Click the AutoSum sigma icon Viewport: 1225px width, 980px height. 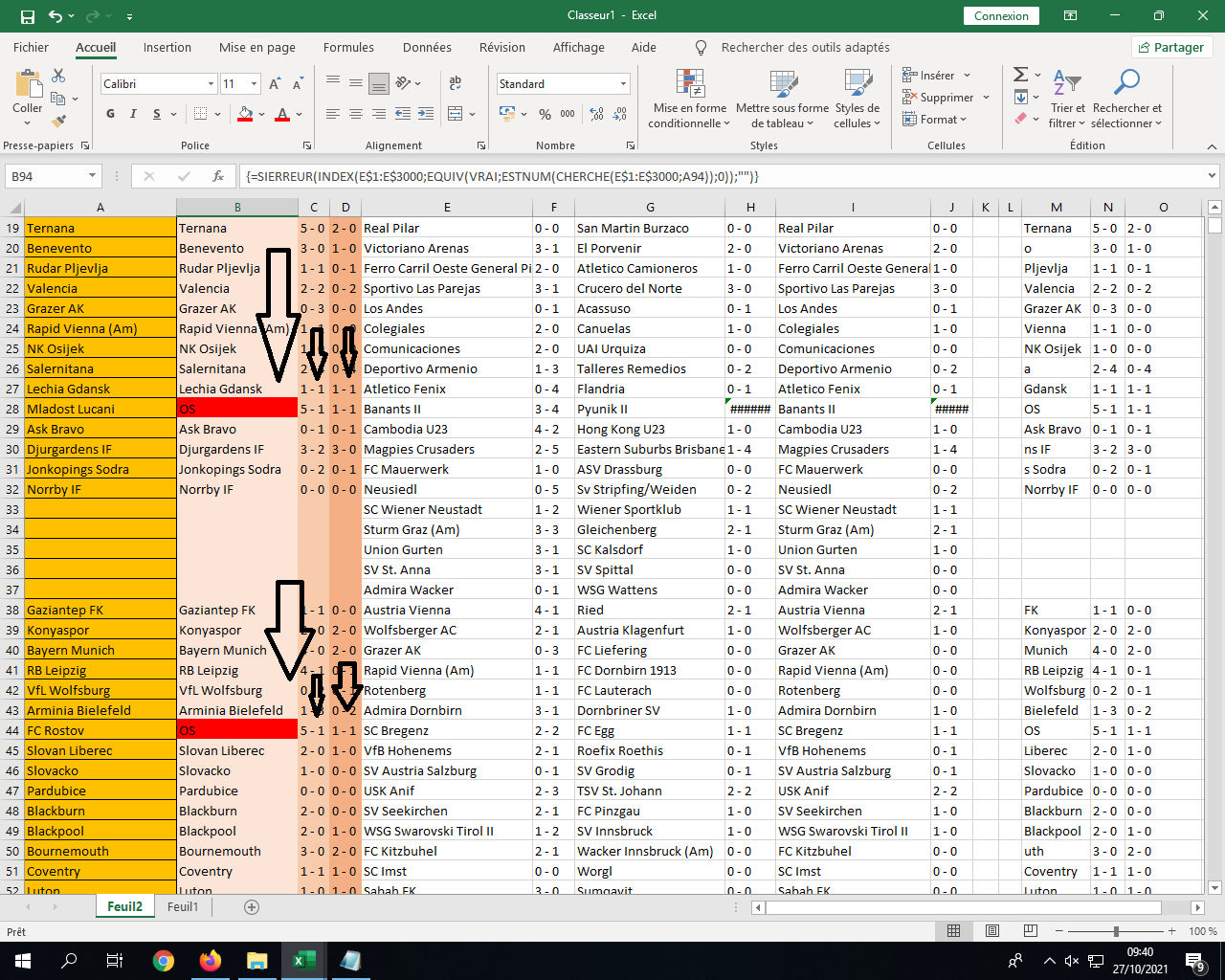click(1020, 75)
